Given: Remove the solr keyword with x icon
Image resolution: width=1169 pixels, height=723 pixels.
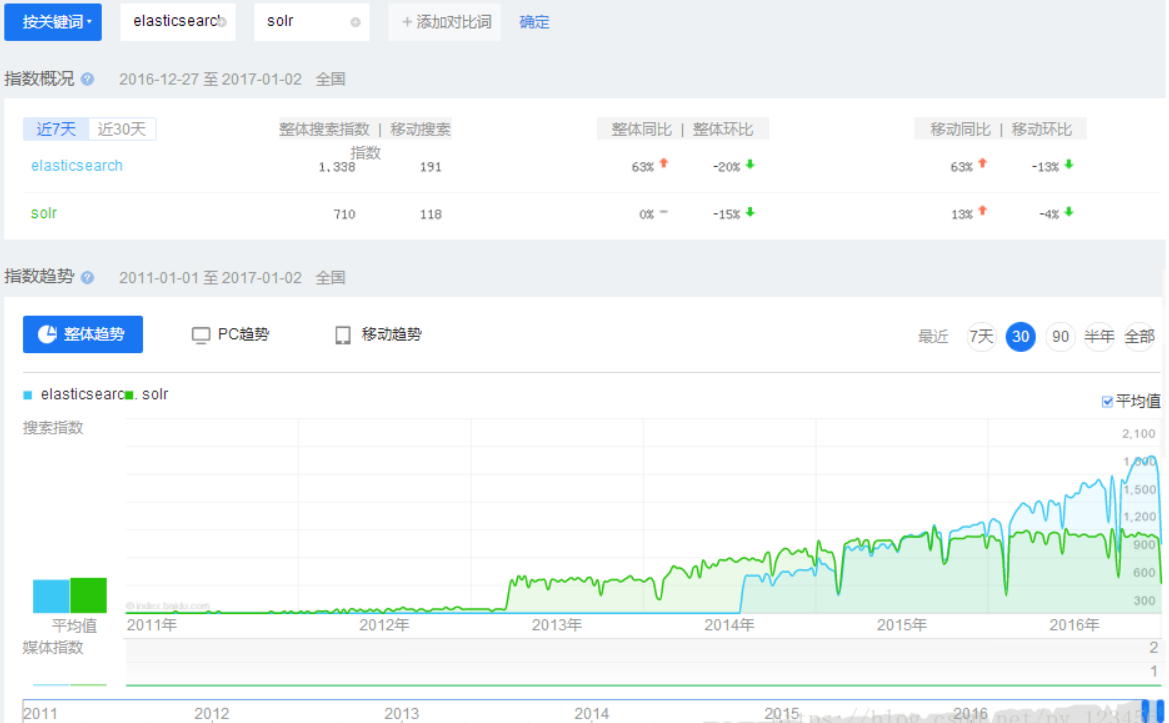Looking at the screenshot, I should (x=356, y=22).
